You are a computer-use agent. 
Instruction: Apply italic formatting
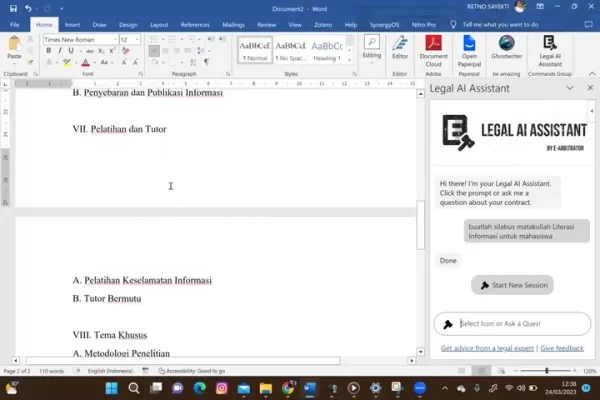coord(60,51)
